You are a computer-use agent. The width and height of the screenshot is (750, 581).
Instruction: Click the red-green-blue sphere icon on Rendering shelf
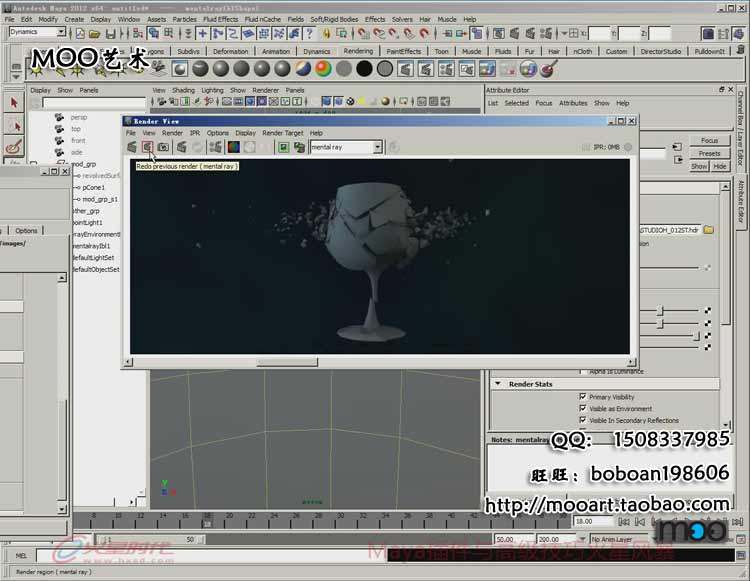tap(323, 69)
